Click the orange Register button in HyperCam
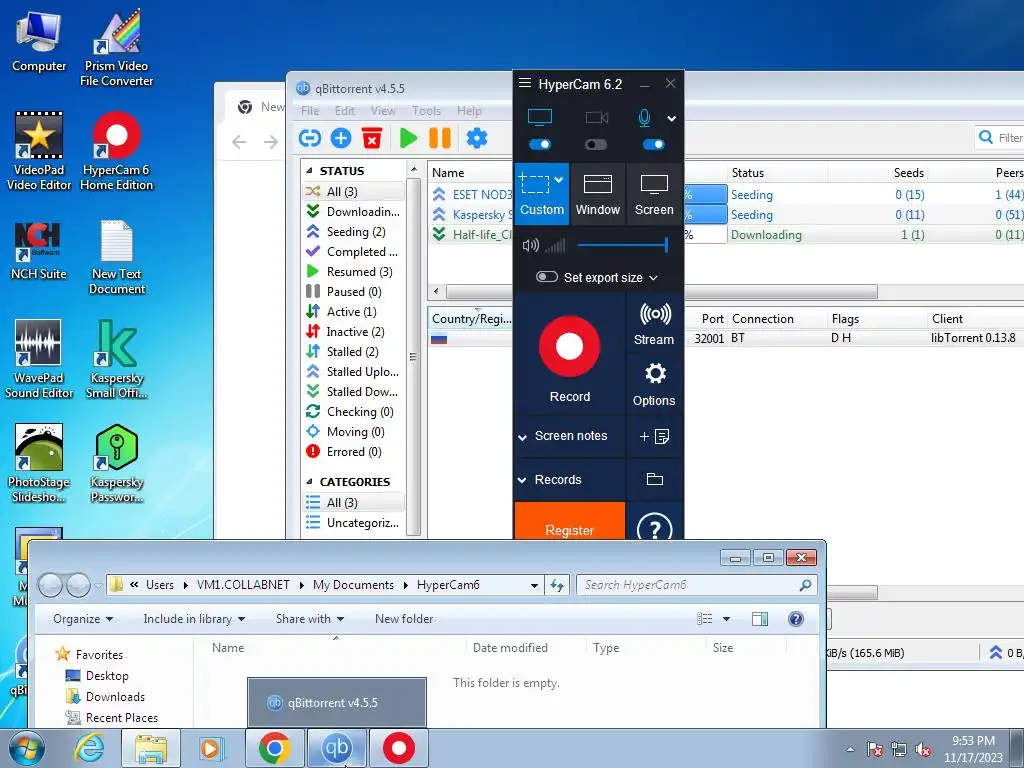The image size is (1024, 768). coord(569,521)
